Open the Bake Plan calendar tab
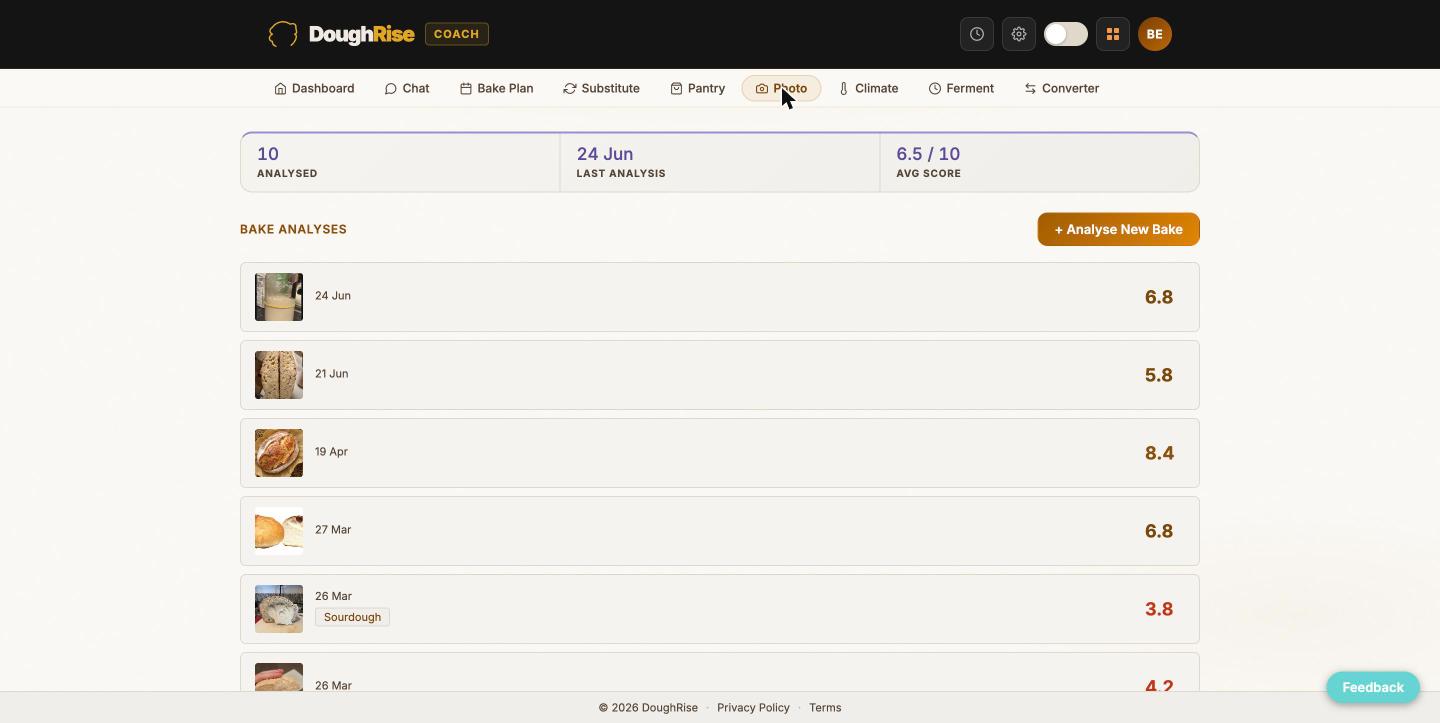Screen dimensions: 1440x723 [x=496, y=88]
